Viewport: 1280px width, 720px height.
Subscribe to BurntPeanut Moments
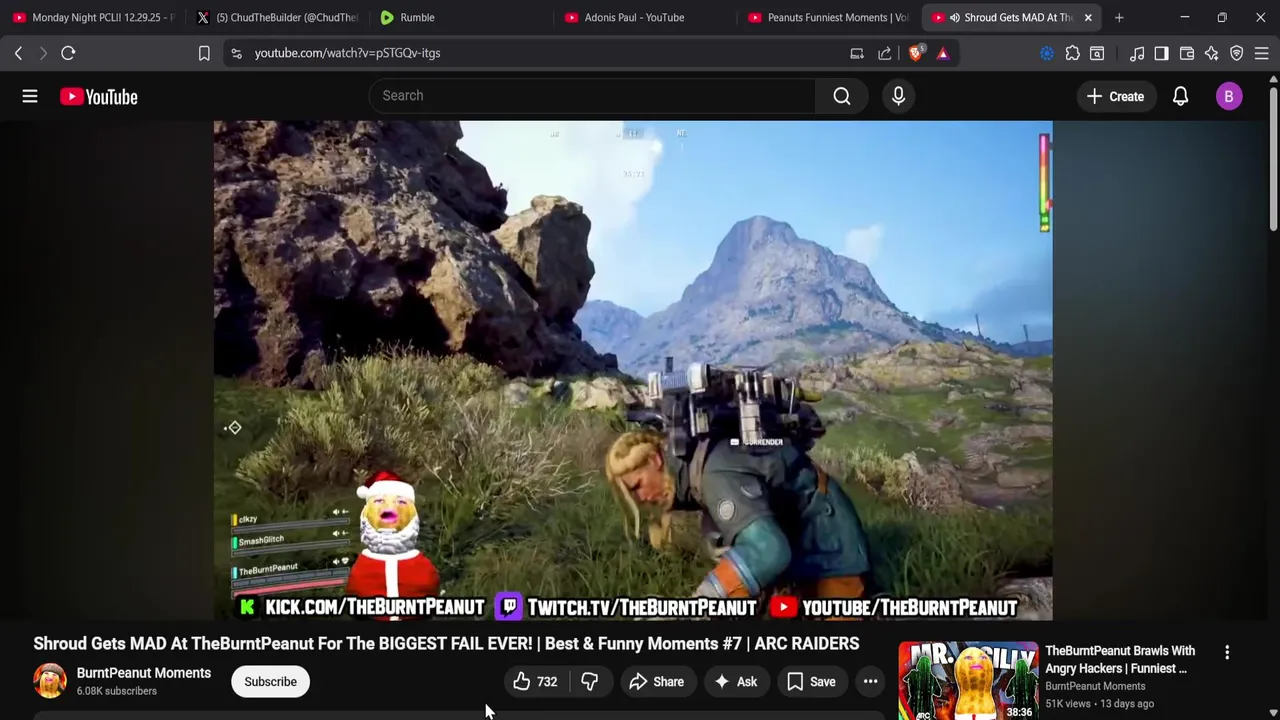coord(270,682)
